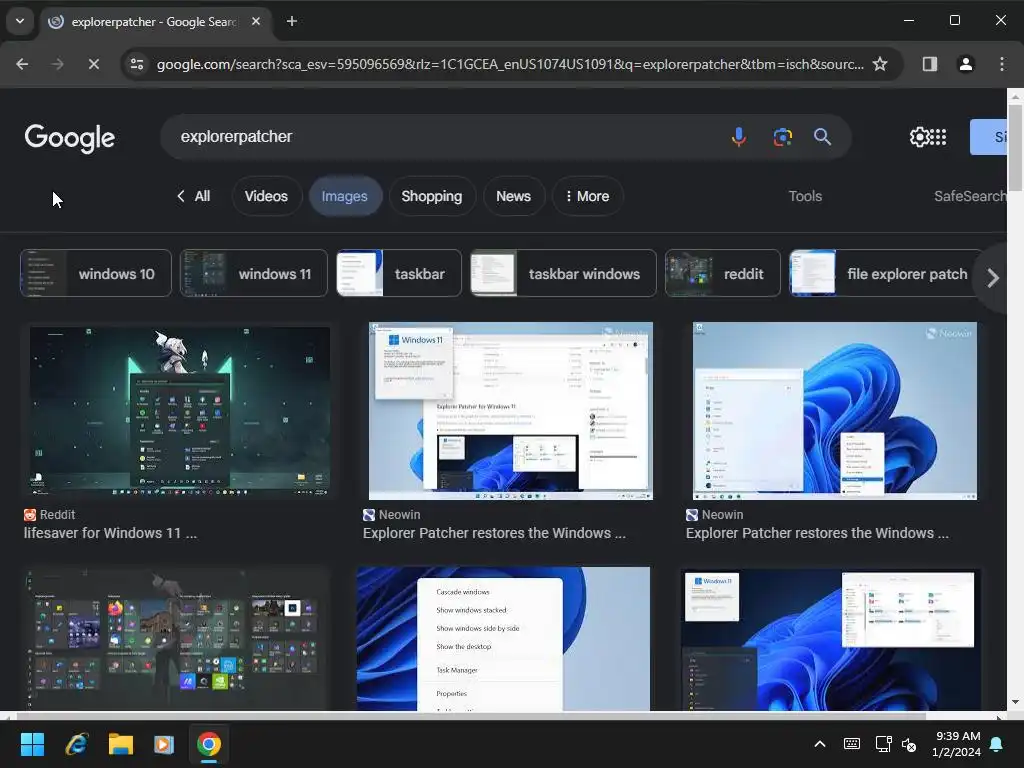Screen dimensions: 1024x768
Task: Apply the taskbar windows filter chip
Action: point(564,274)
